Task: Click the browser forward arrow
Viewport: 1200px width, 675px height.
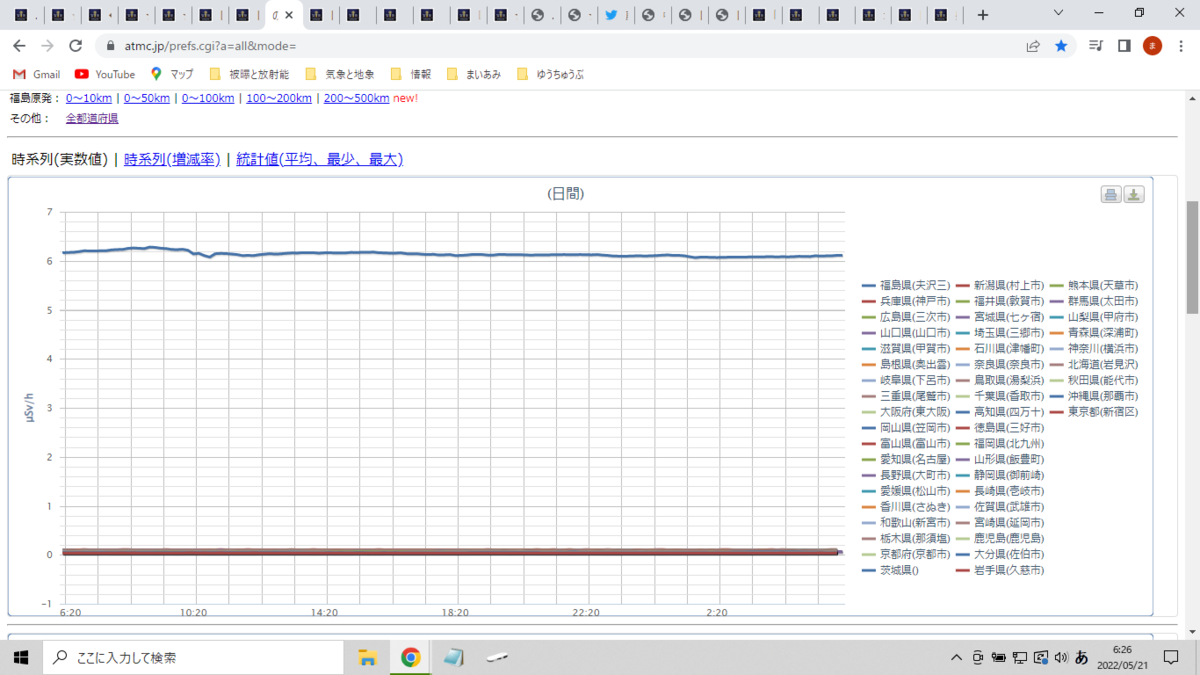Action: pyautogui.click(x=46, y=46)
